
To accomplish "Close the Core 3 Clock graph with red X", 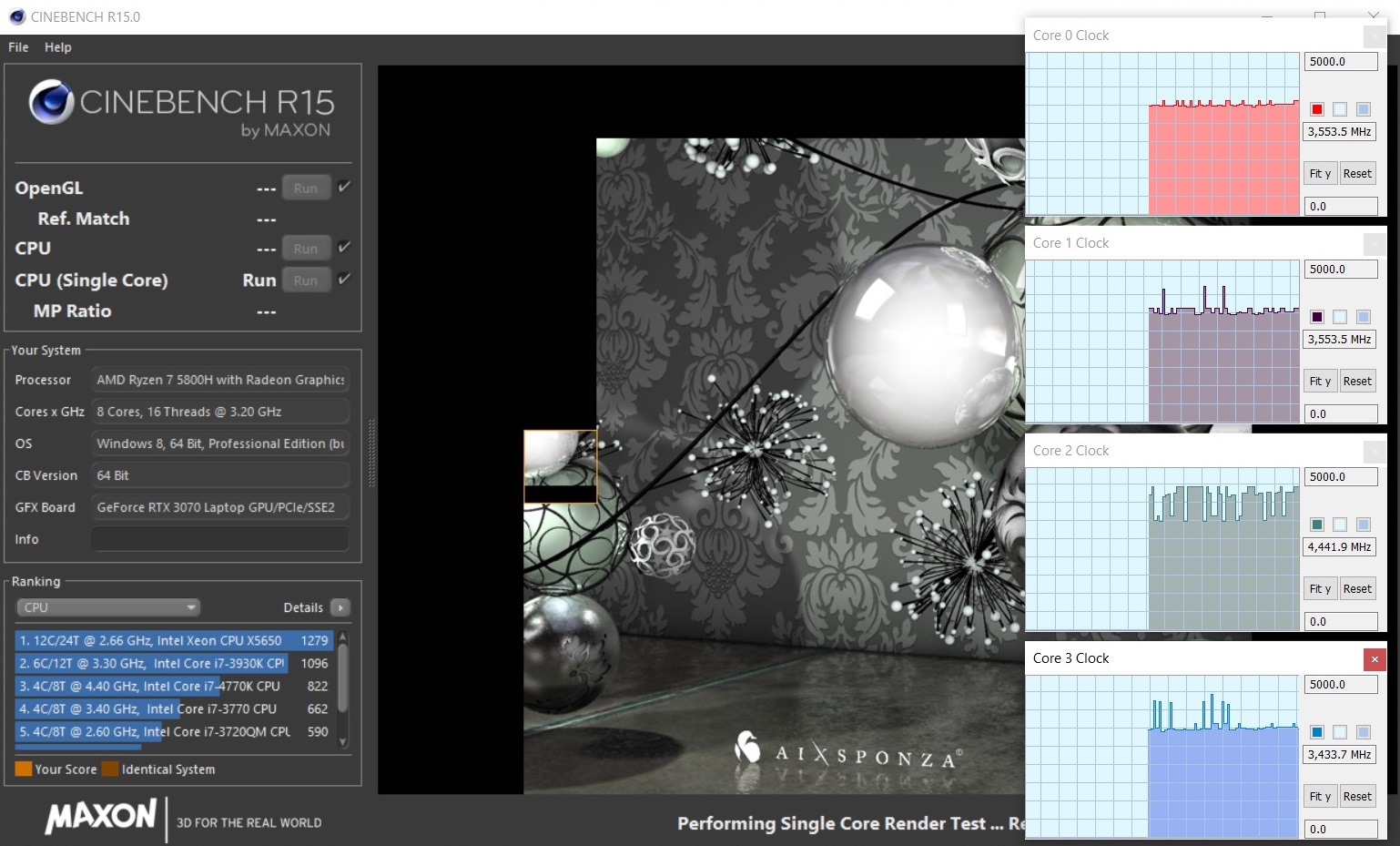I will 1375,658.
